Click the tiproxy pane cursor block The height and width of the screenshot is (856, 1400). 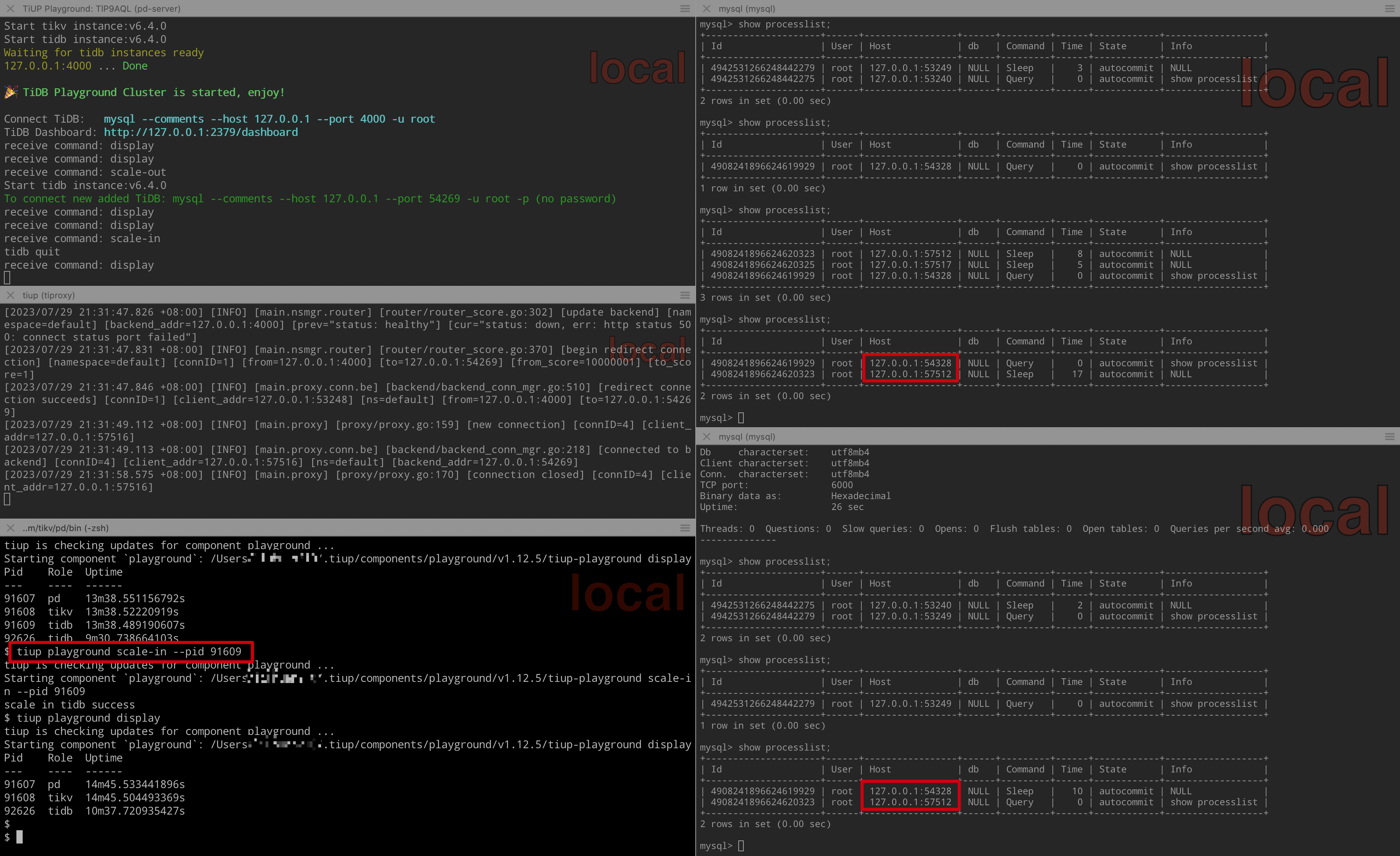pyautogui.click(x=7, y=499)
